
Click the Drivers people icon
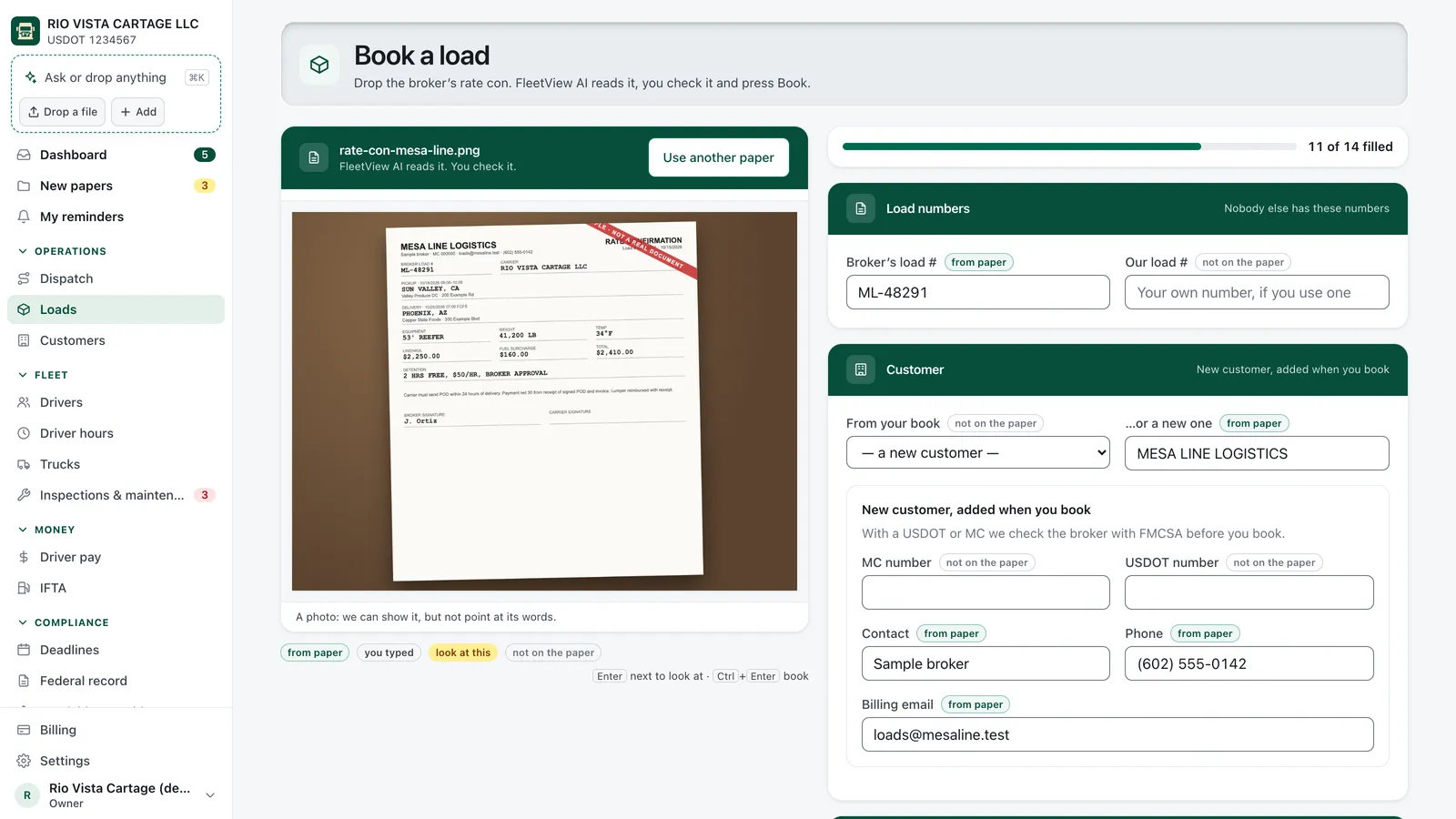click(24, 402)
